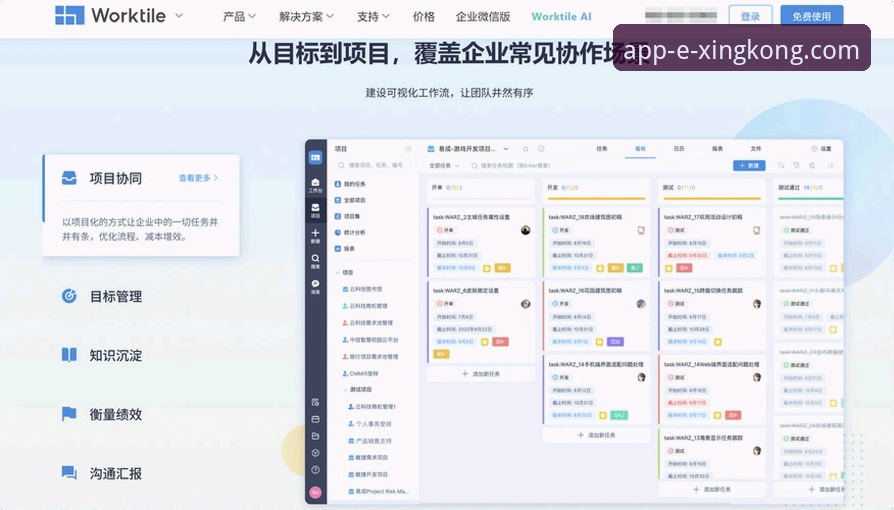Click the folder icon in lower dark sidebar

(315, 436)
